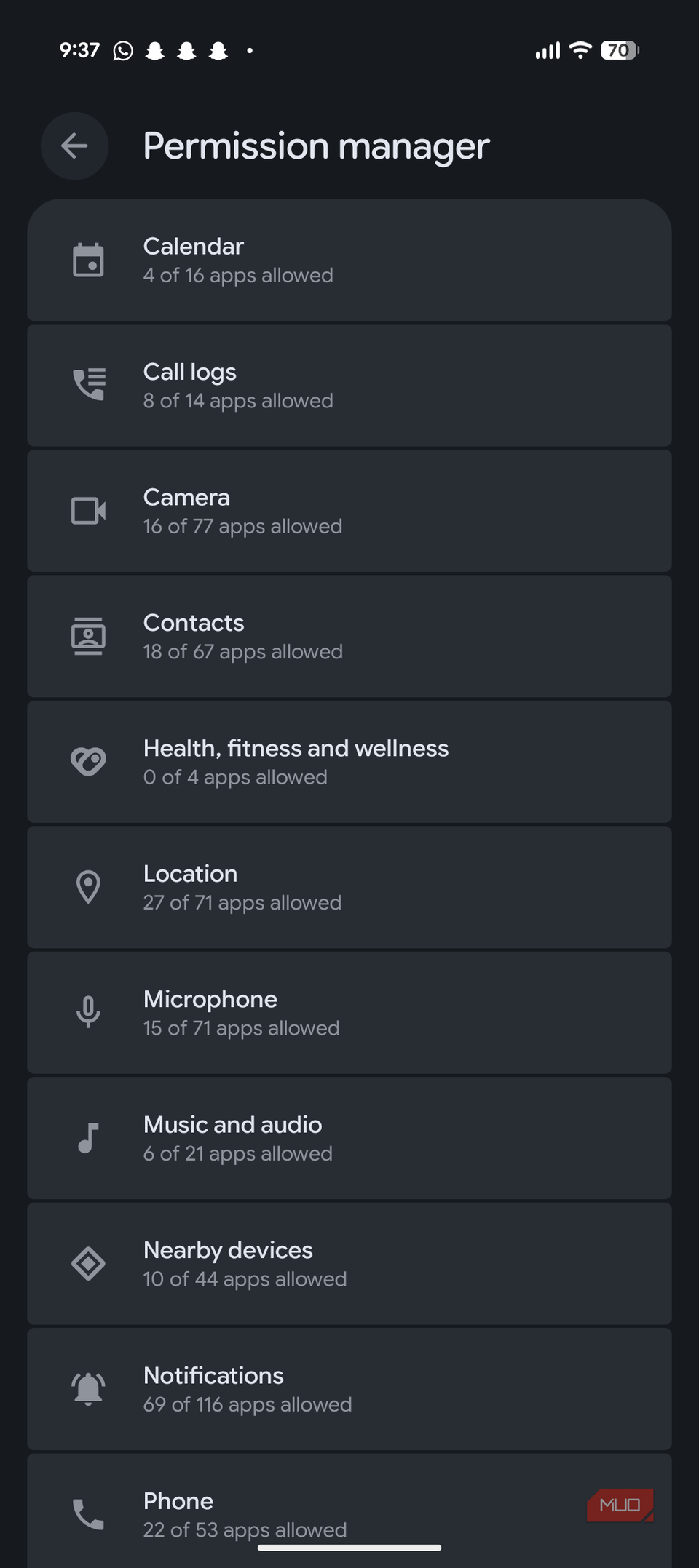Open Call logs permission list
The height and width of the screenshot is (1568, 699).
349,386
